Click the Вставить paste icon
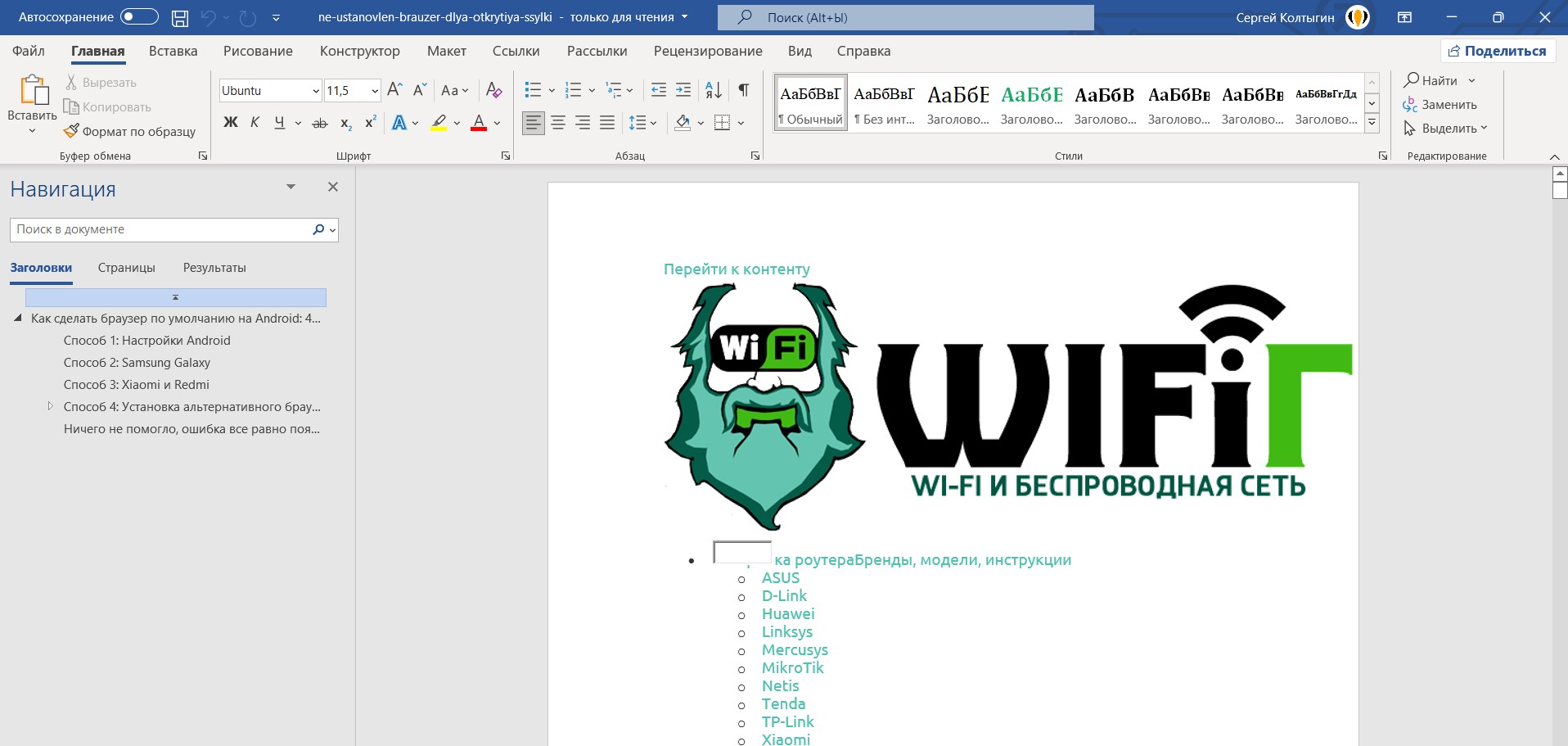This screenshot has width=1568, height=746. (33, 90)
